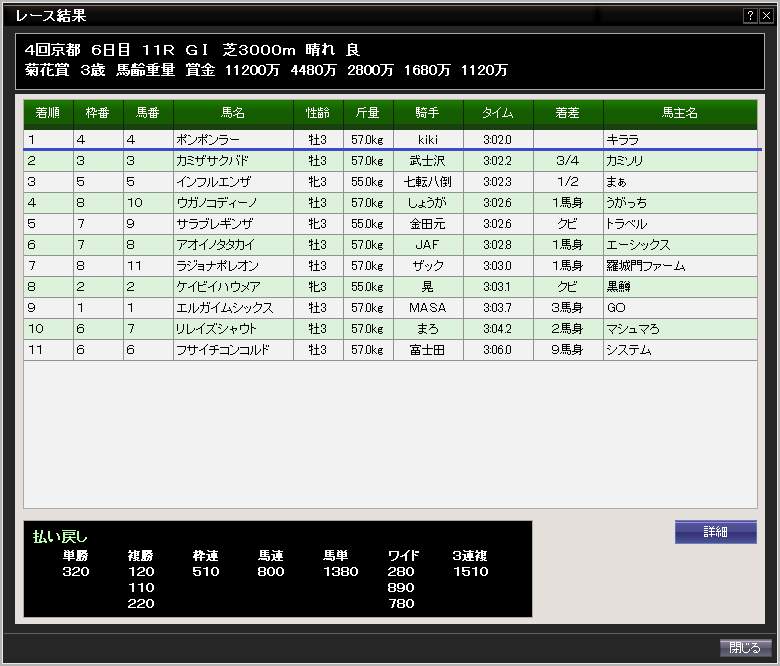Click owner name キララ
The image size is (780, 666).
(x=623, y=140)
